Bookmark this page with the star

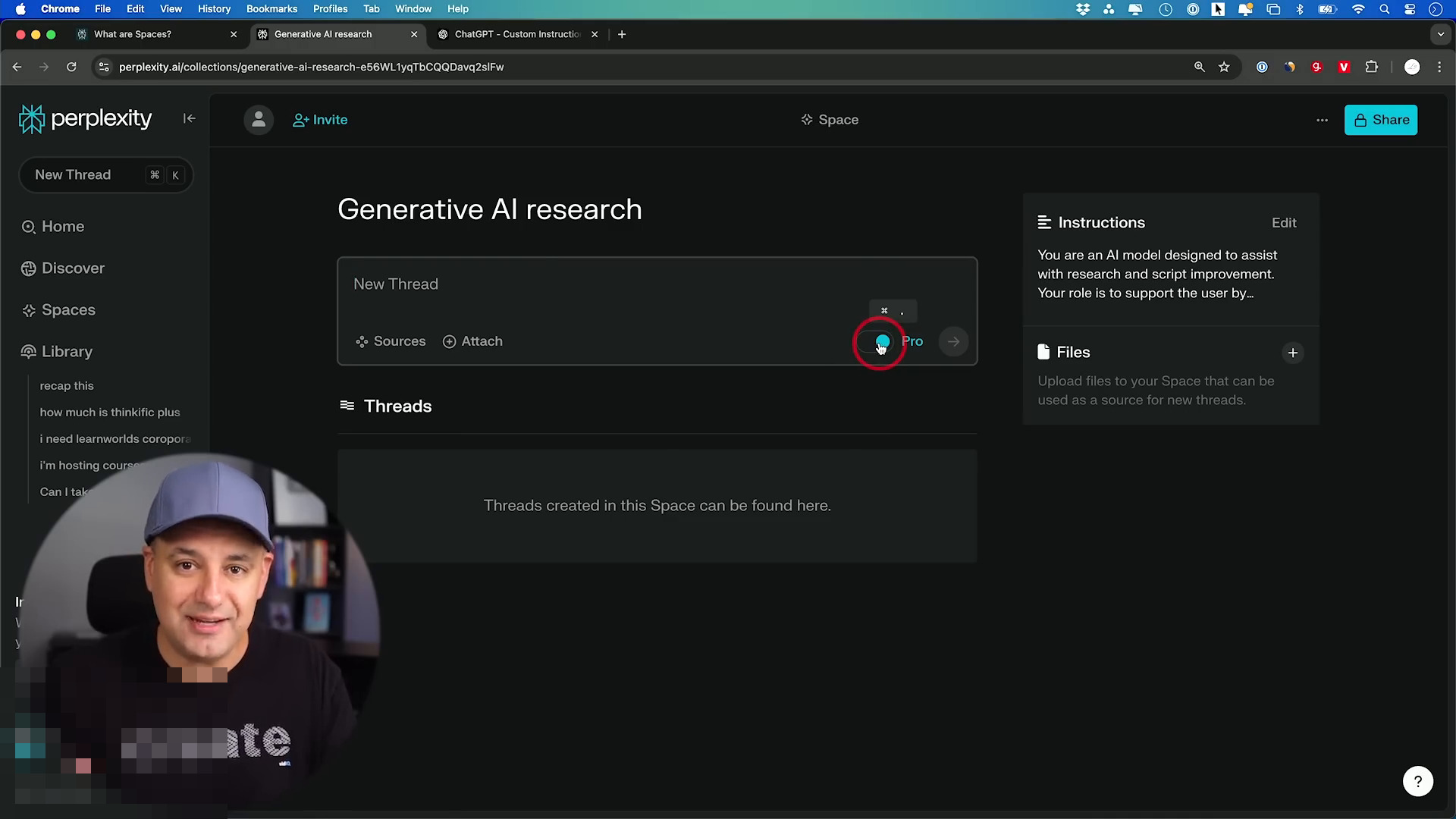pos(1224,67)
